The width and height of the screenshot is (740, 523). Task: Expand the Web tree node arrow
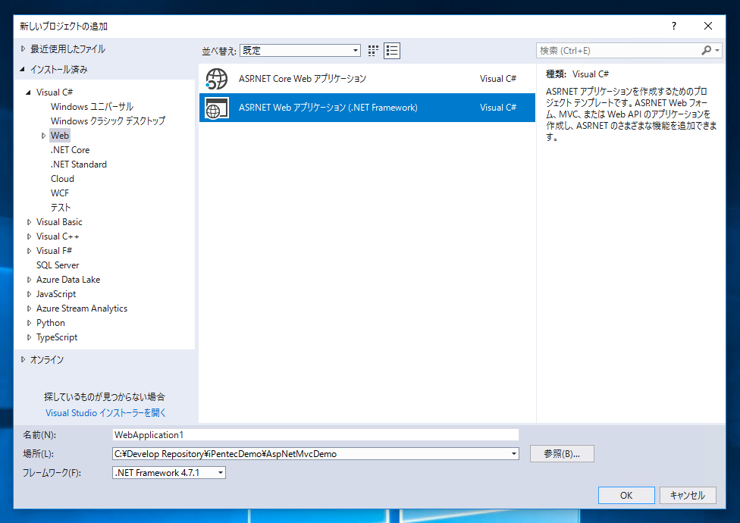click(43, 135)
